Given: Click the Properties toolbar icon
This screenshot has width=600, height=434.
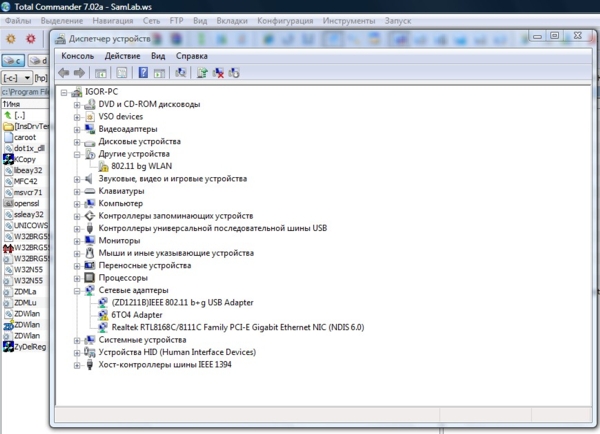Looking at the screenshot, I should tap(122, 73).
